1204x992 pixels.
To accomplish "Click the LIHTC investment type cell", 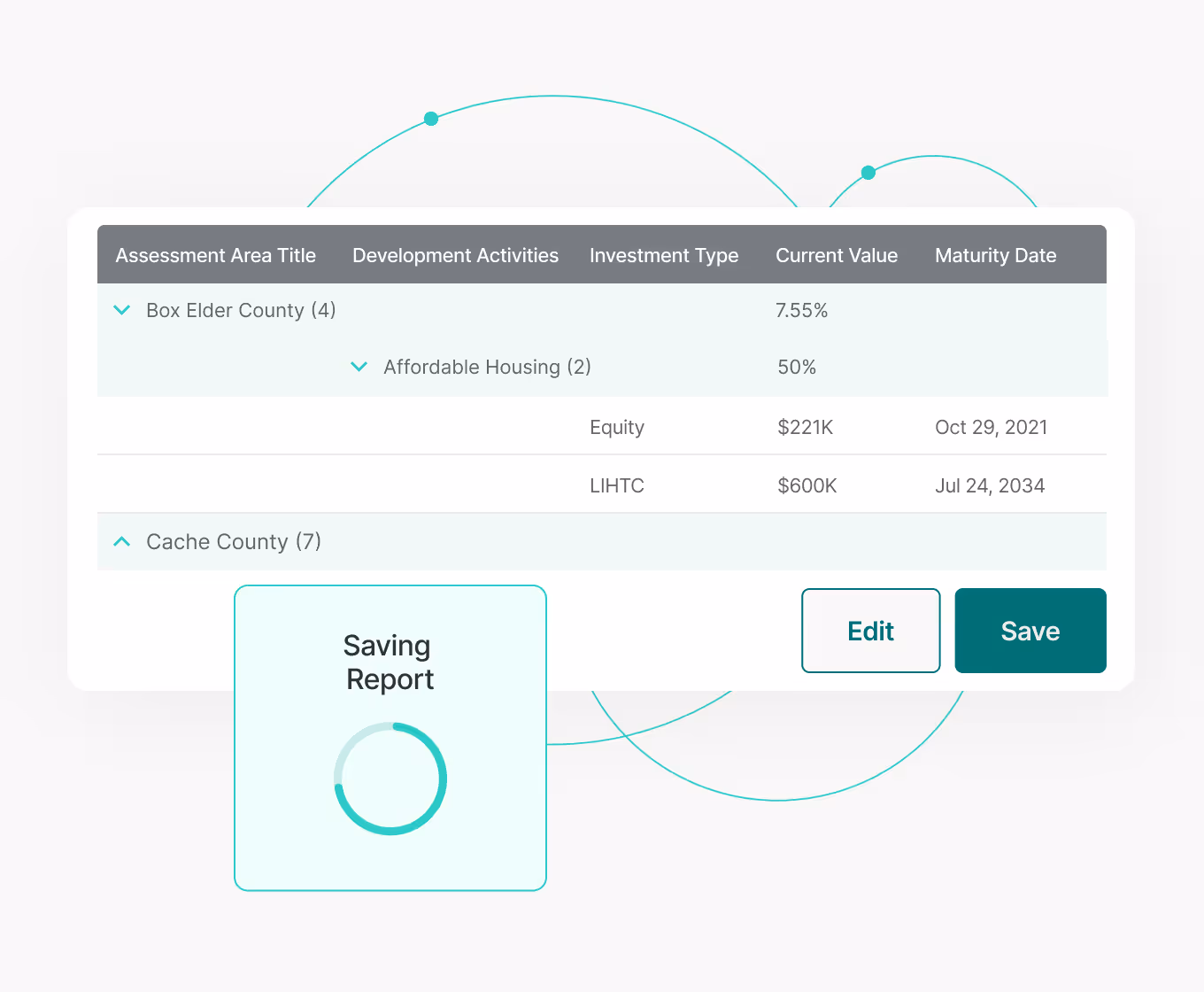I will click(x=617, y=485).
